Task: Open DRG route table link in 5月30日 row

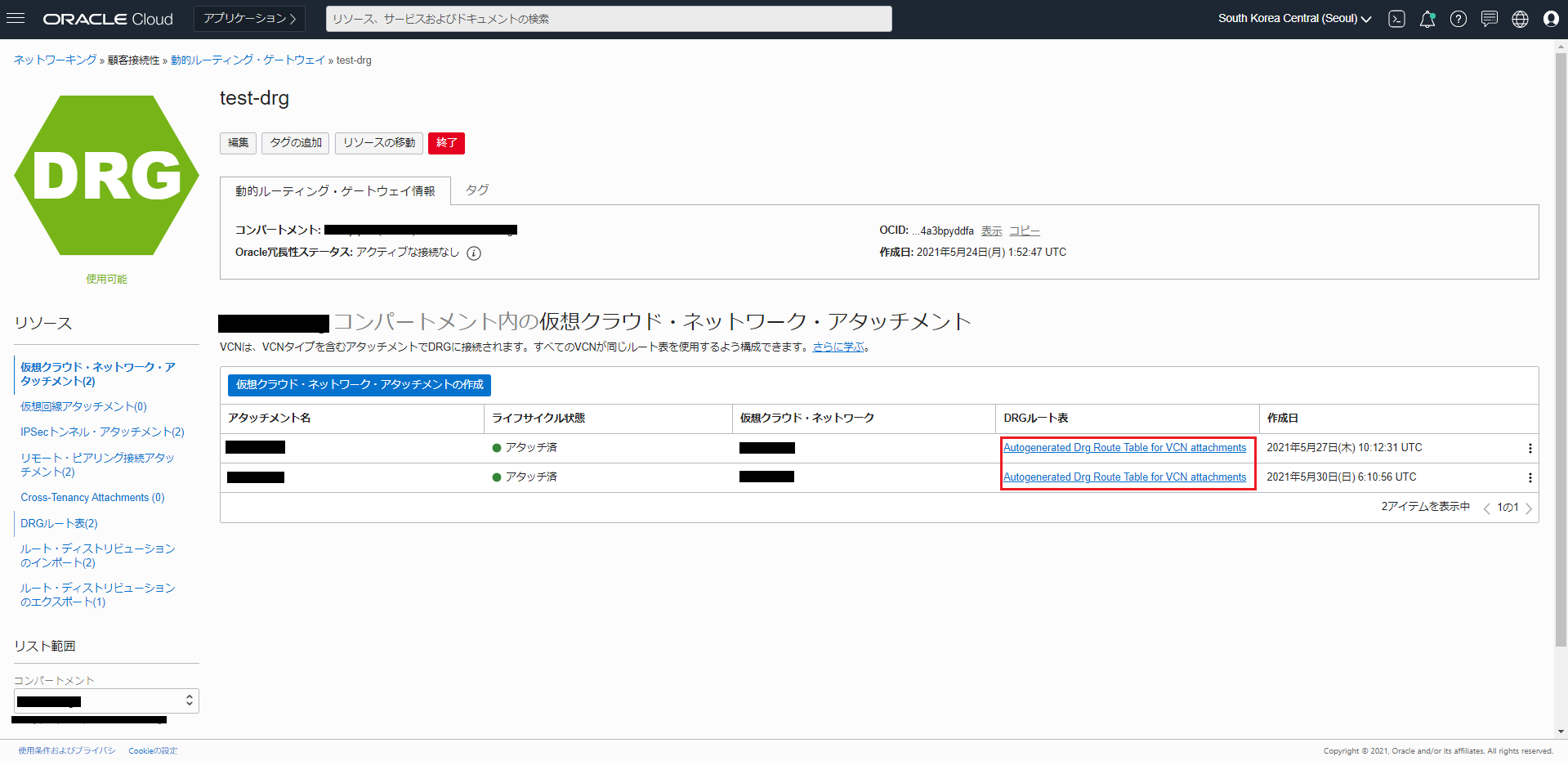Action: pyautogui.click(x=1125, y=477)
